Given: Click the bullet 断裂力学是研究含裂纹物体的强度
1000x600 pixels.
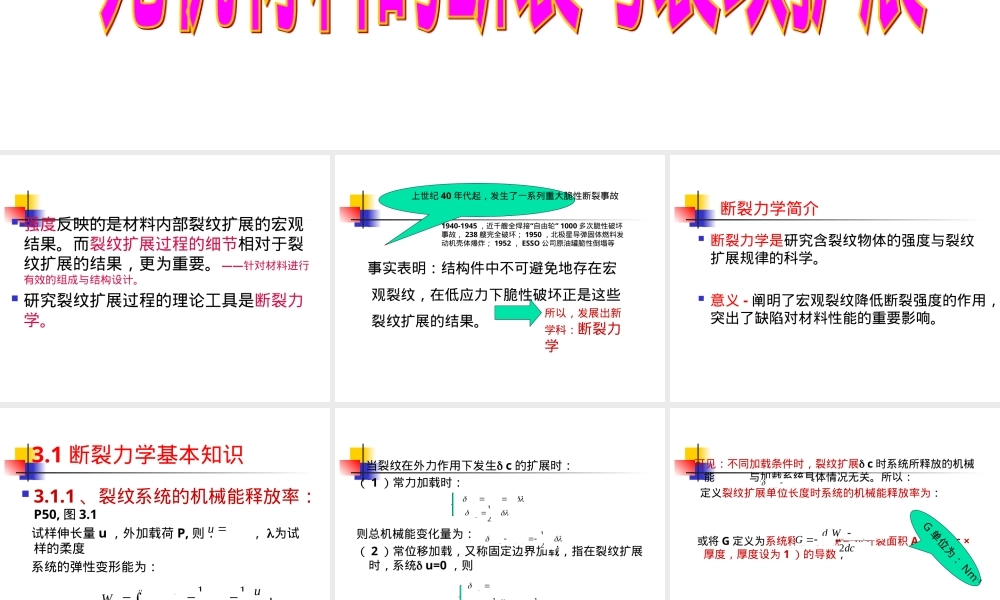Looking at the screenshot, I should (x=842, y=249).
